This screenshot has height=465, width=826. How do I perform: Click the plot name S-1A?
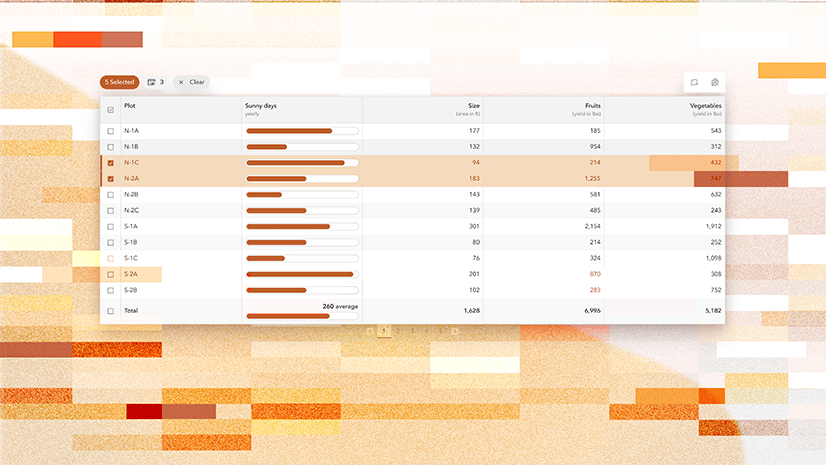pos(131,226)
